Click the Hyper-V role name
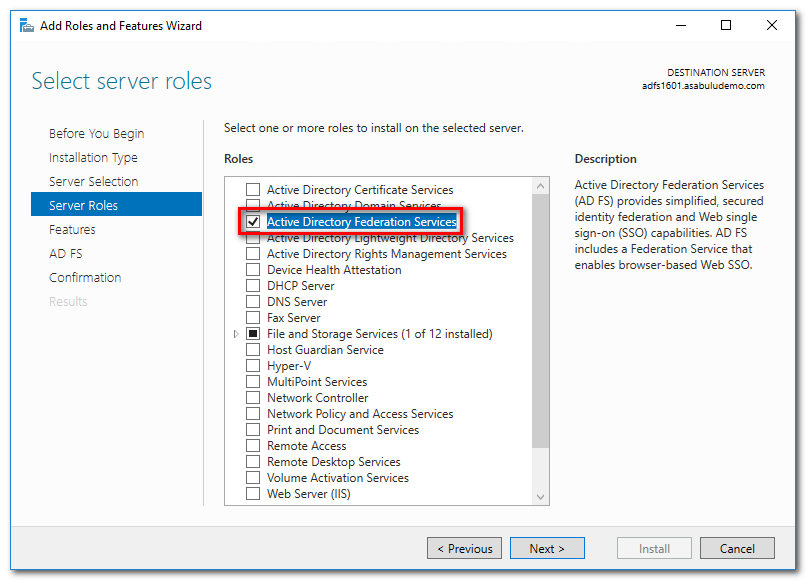This screenshot has height=581, width=807. 289,366
